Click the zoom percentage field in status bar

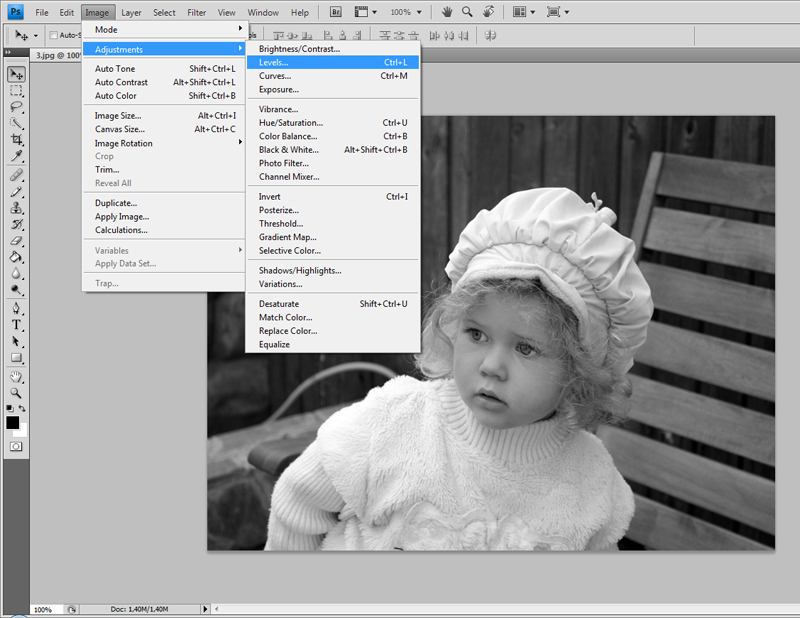click(x=44, y=609)
